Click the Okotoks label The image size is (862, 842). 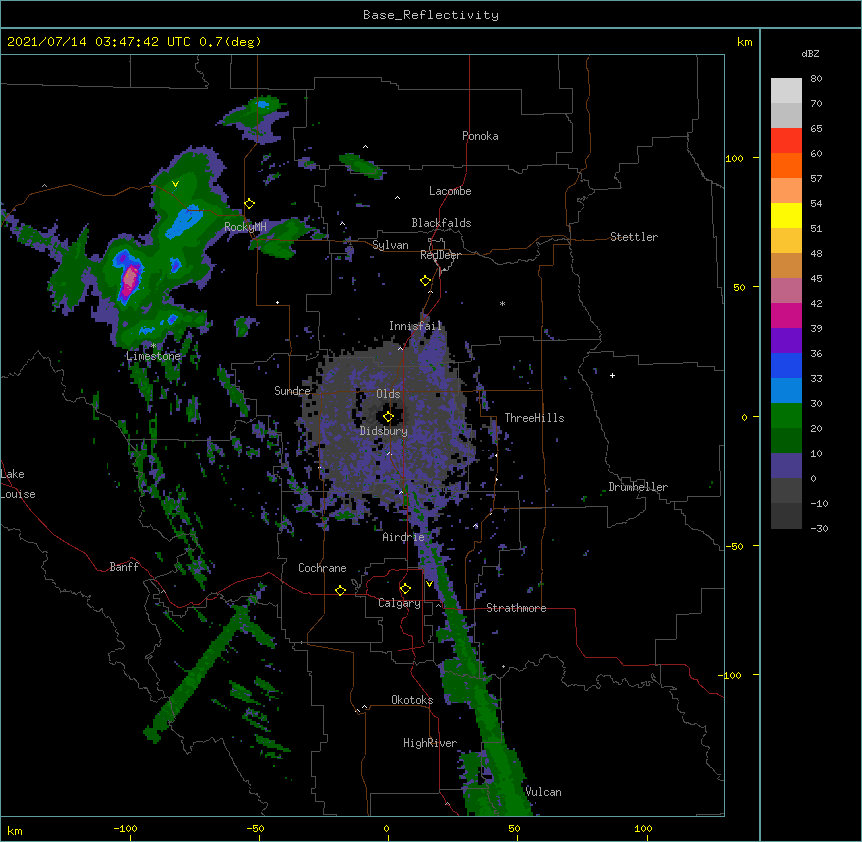[x=412, y=700]
